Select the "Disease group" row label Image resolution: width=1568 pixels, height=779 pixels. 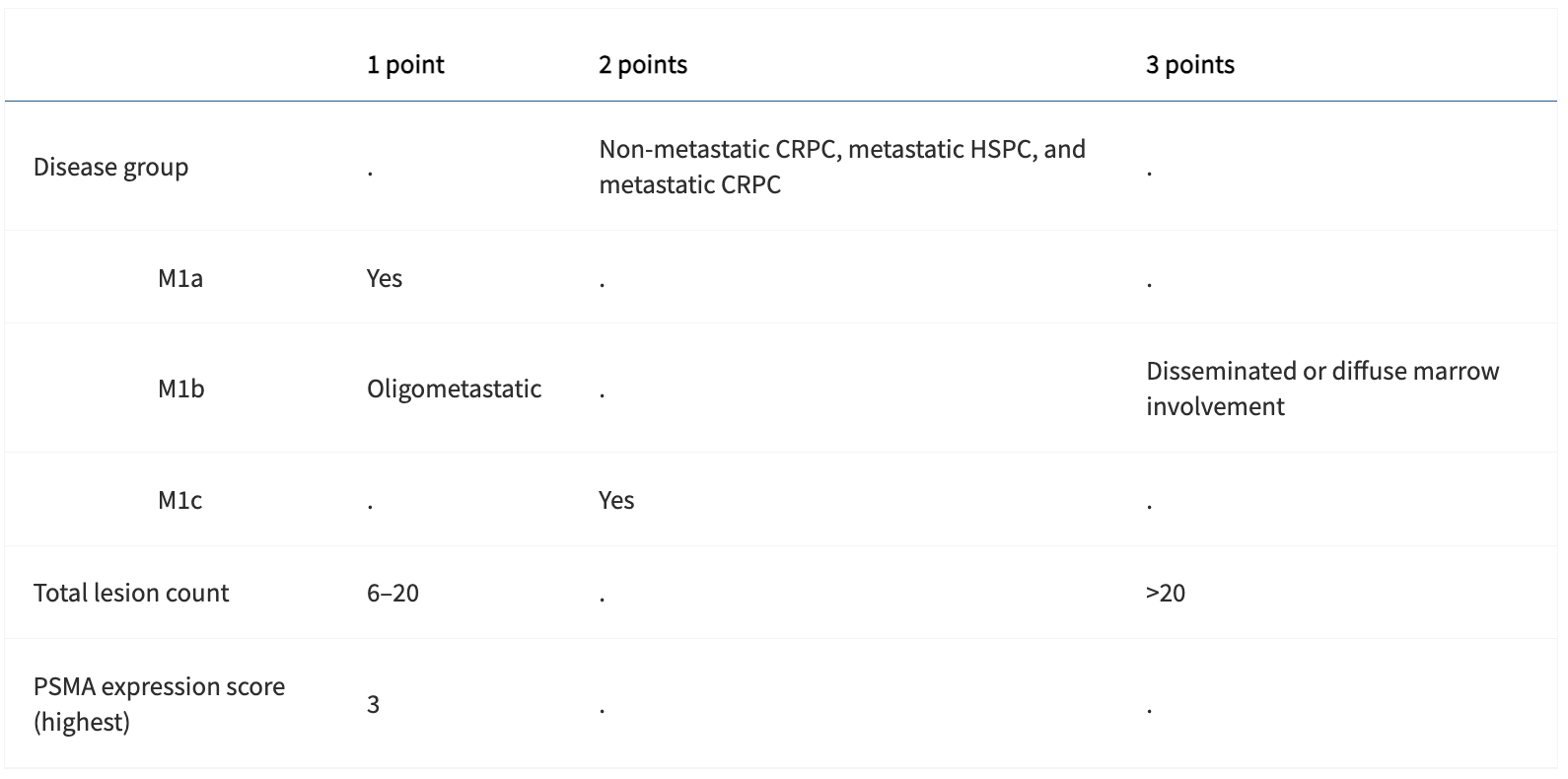click(x=110, y=167)
